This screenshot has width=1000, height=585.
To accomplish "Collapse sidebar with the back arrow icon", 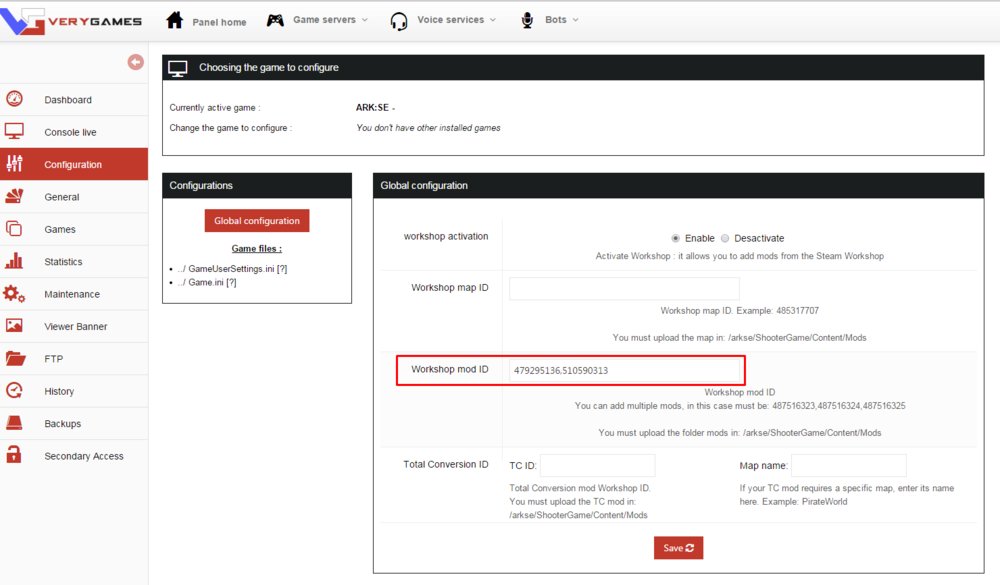I will coord(135,62).
